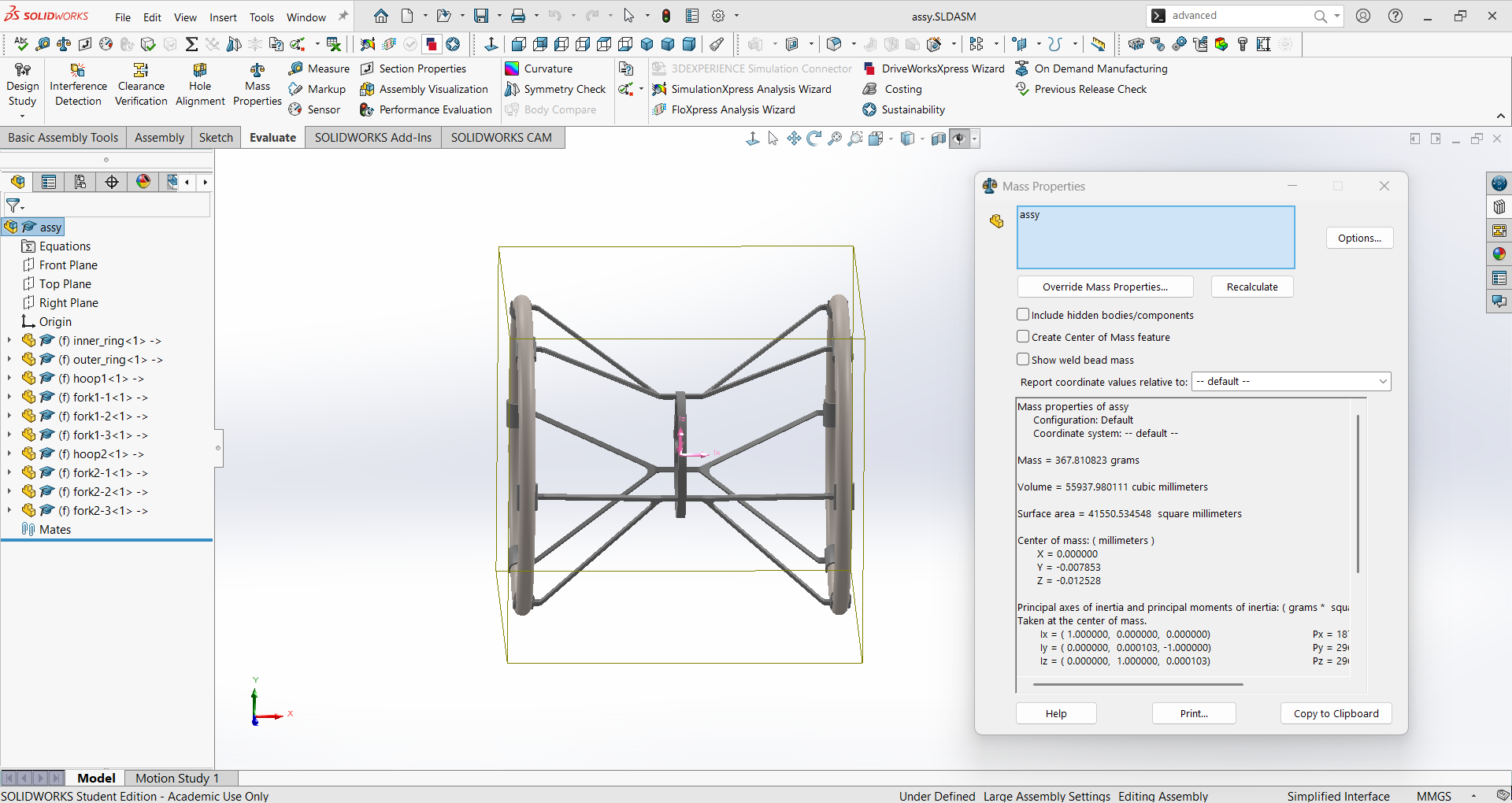Viewport: 1512px width, 803px height.
Task: Click the Curvature display icon
Action: click(x=513, y=68)
